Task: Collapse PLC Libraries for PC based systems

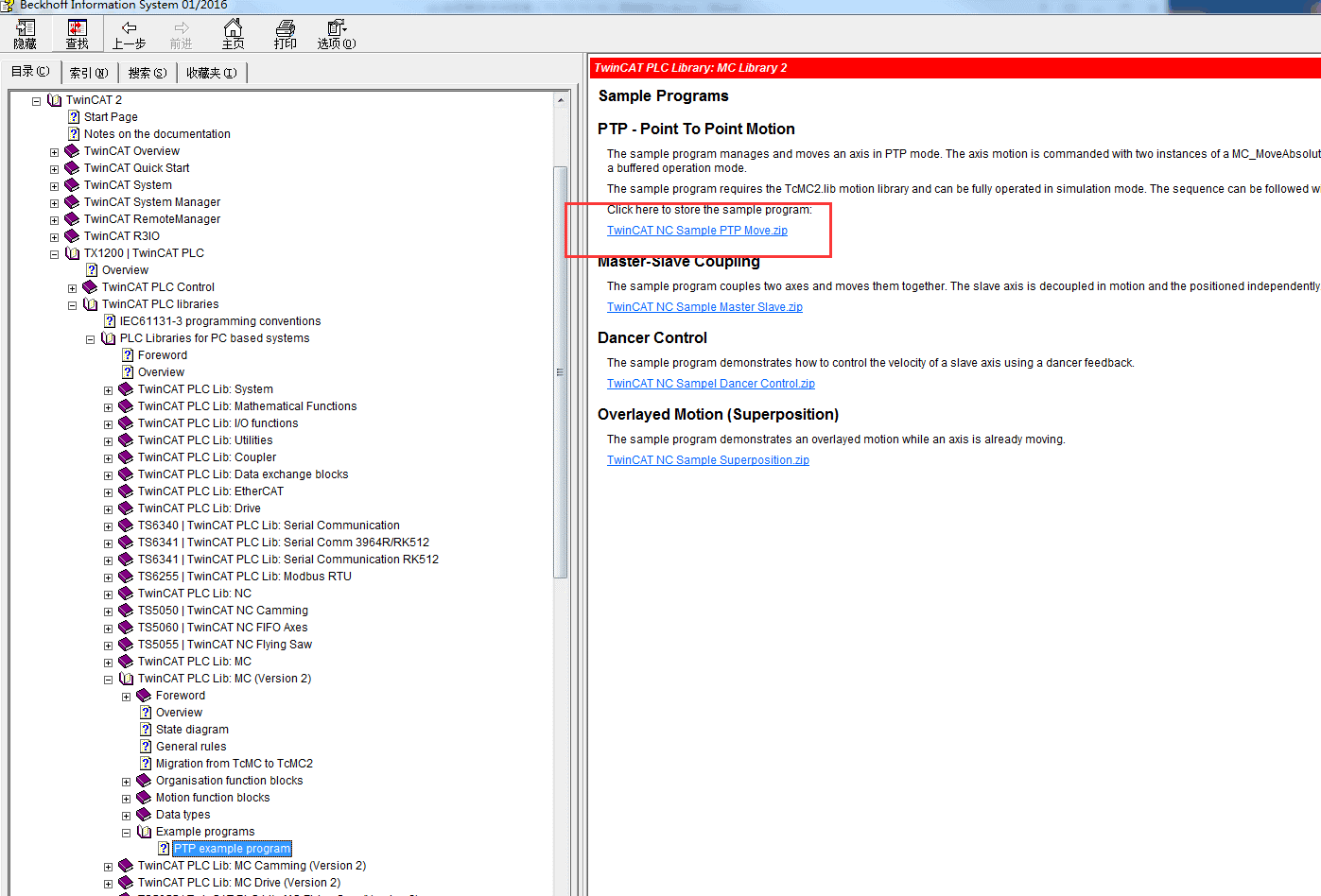Action: tap(90, 338)
